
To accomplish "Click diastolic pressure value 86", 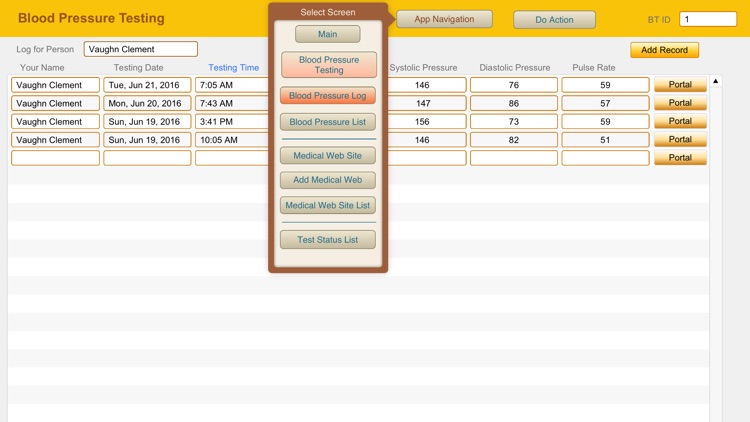I will (x=514, y=103).
